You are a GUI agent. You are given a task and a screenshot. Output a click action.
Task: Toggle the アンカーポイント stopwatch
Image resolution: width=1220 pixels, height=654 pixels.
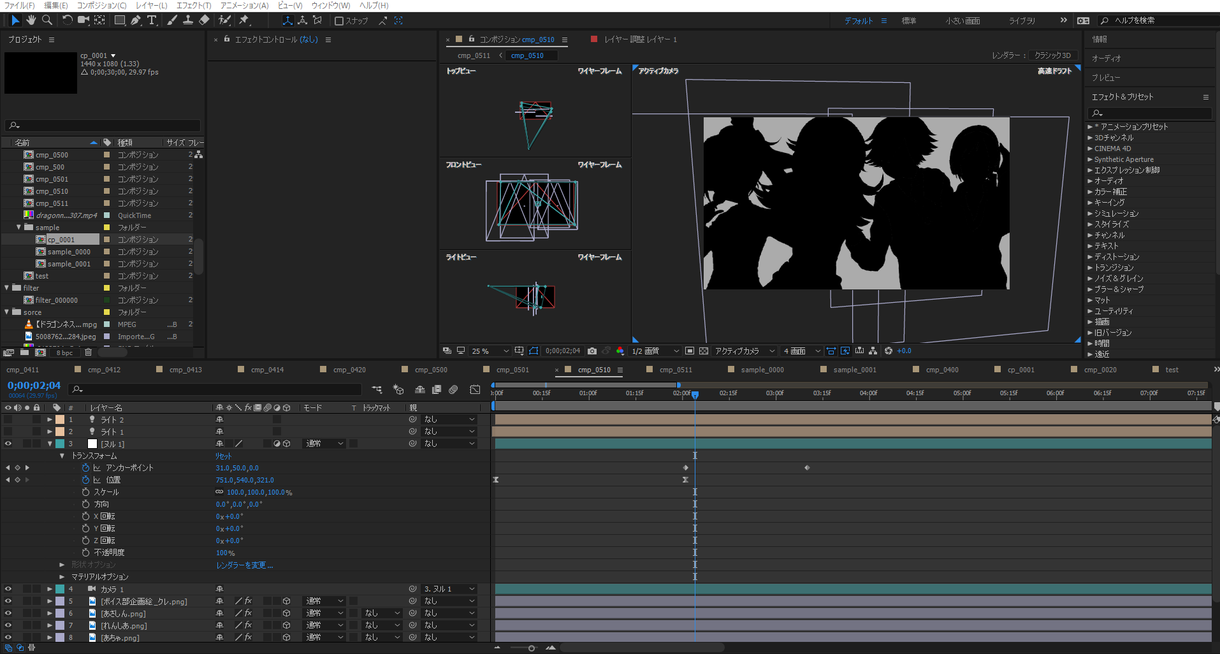(x=85, y=468)
